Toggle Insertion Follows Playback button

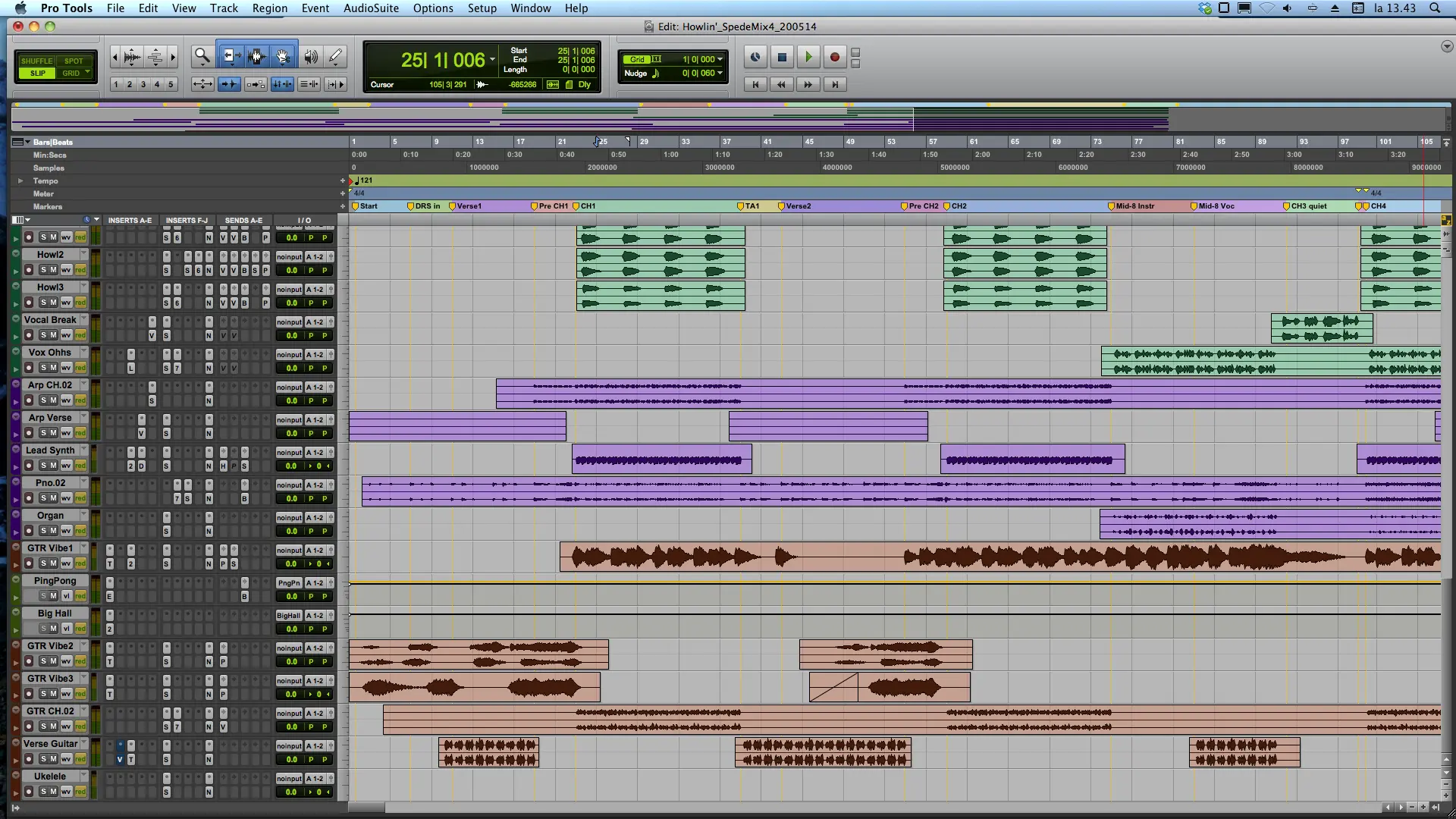(x=336, y=84)
